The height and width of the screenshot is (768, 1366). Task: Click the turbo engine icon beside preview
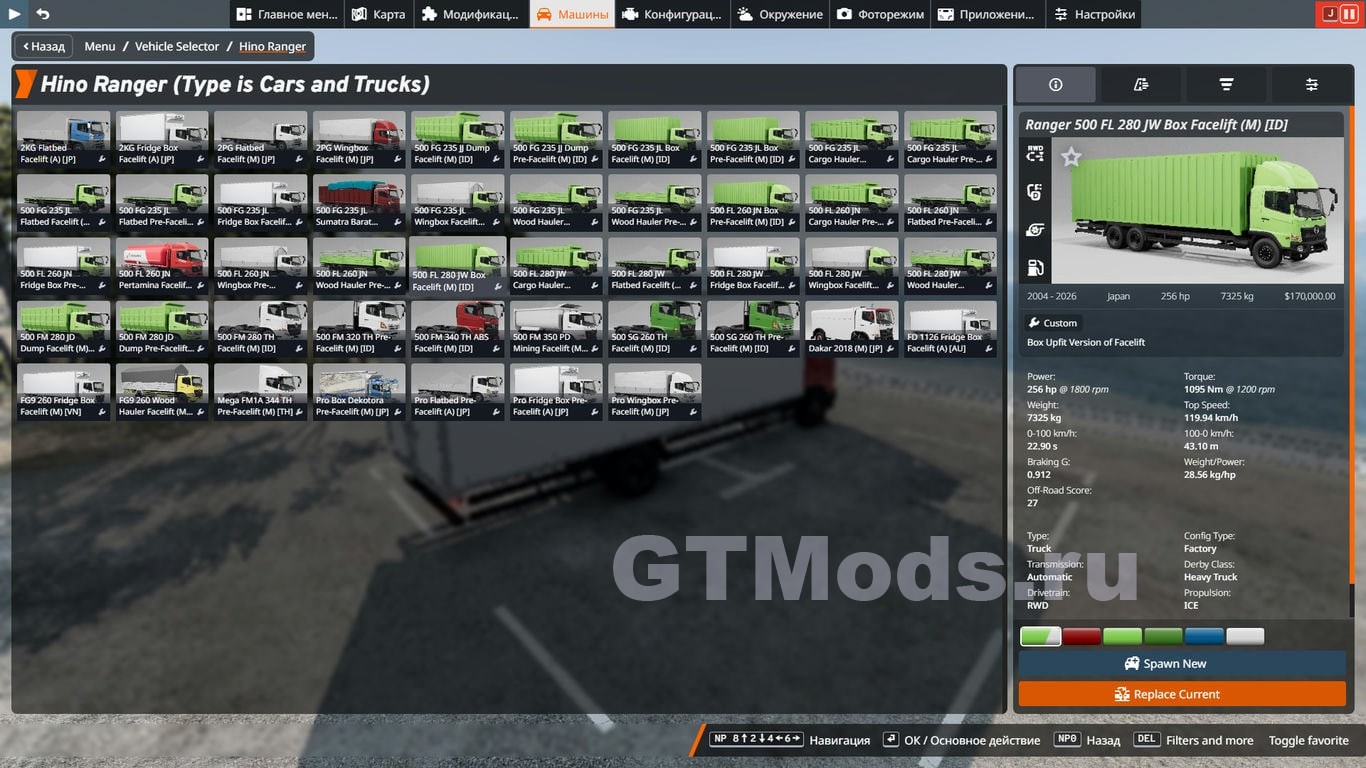pyautogui.click(x=1035, y=230)
